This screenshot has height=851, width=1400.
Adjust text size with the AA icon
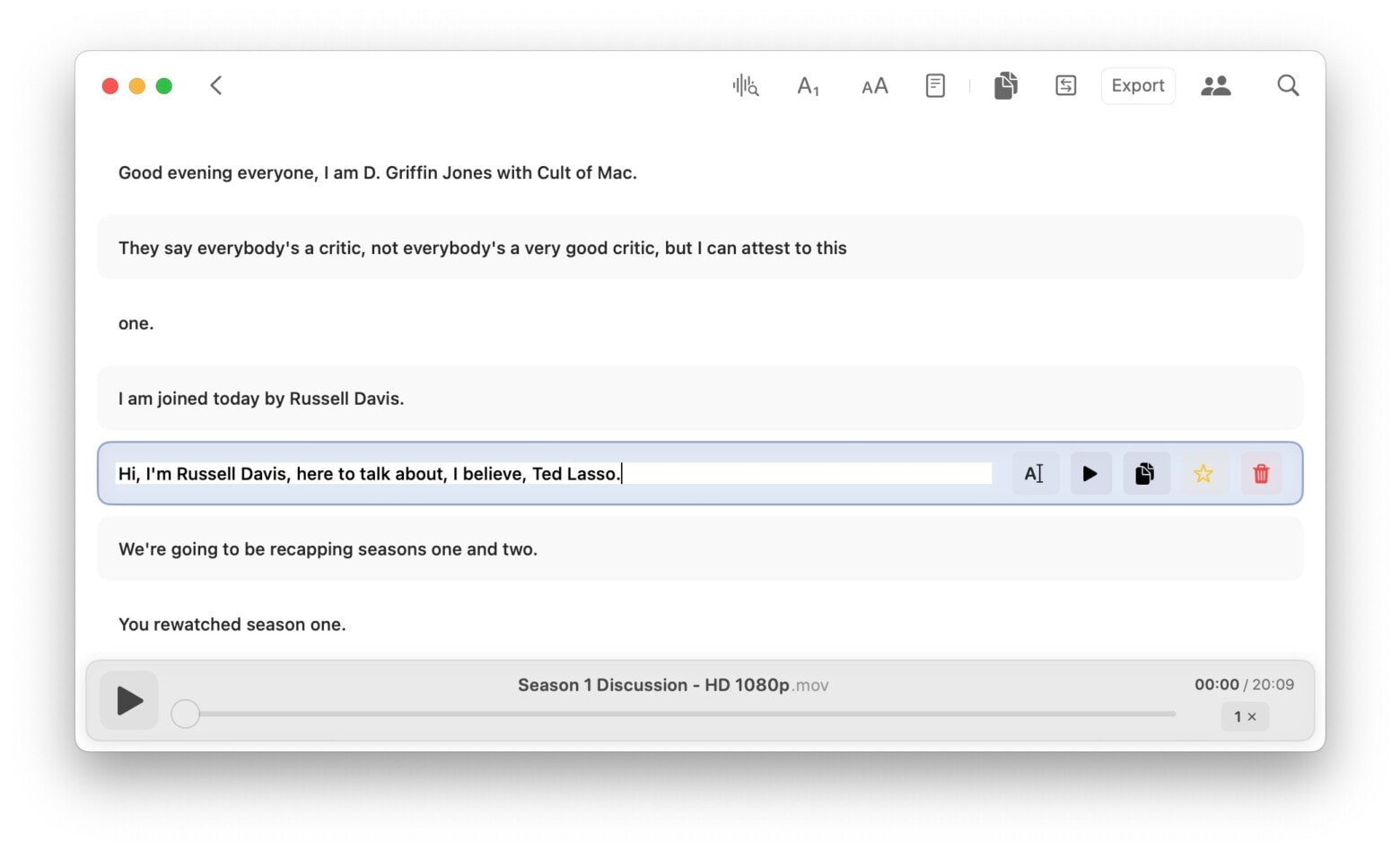[x=873, y=85]
